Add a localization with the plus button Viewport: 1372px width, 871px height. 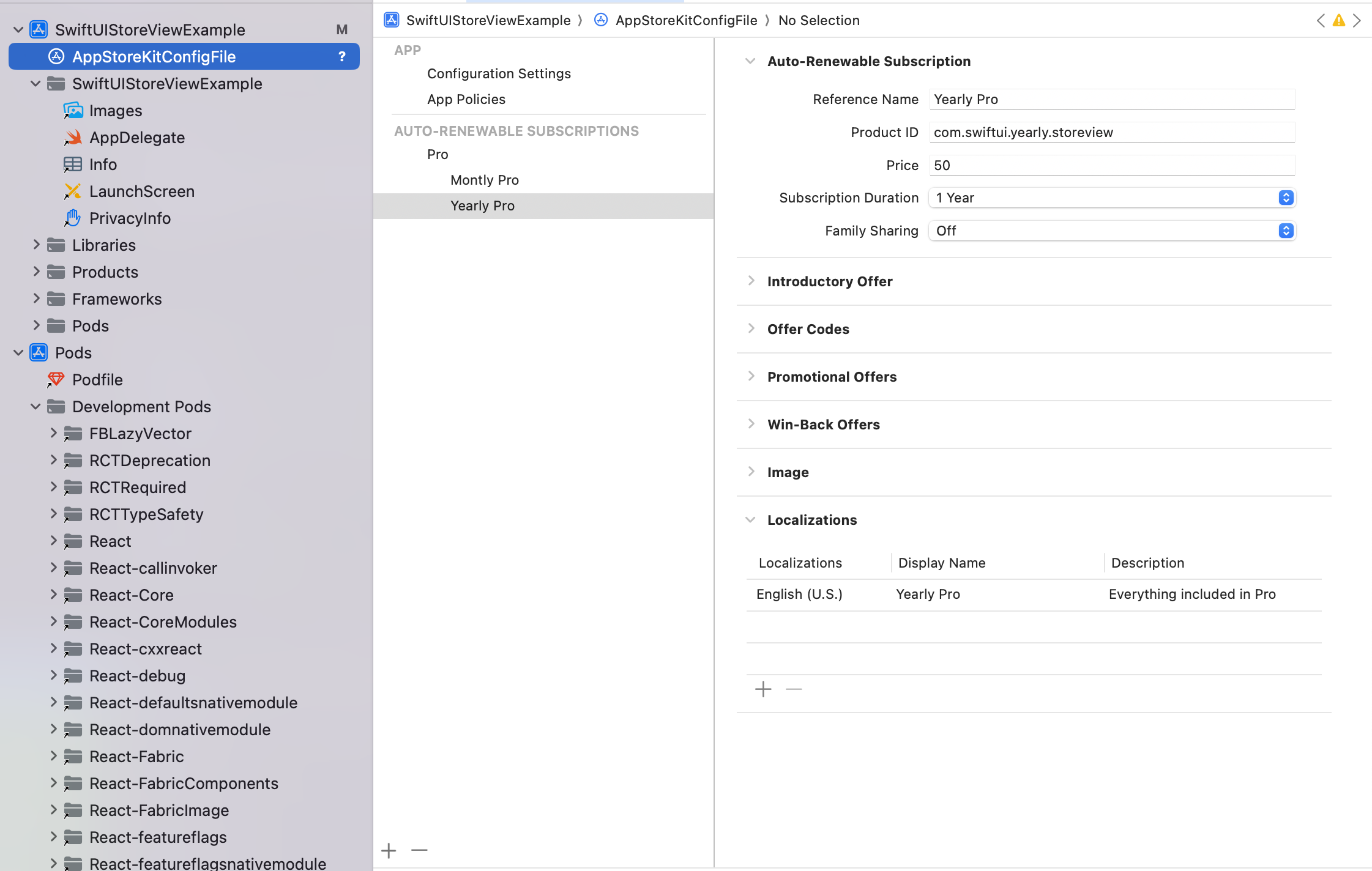[x=763, y=689]
